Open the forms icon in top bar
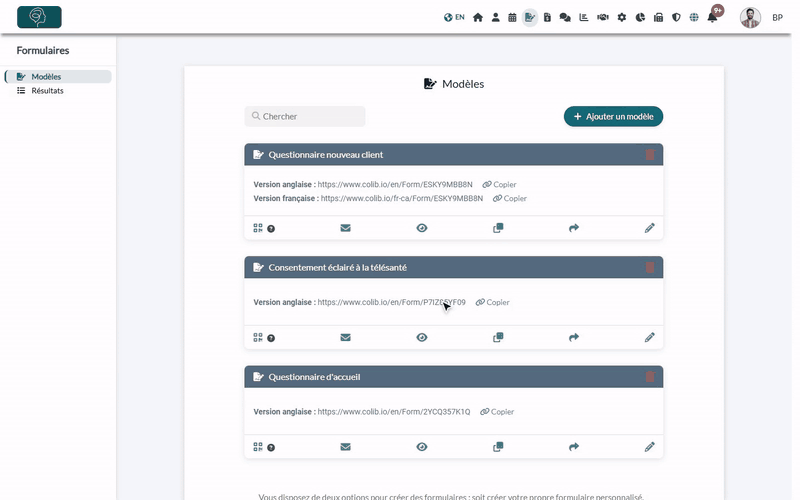This screenshot has width=800, height=500. (x=530, y=17)
